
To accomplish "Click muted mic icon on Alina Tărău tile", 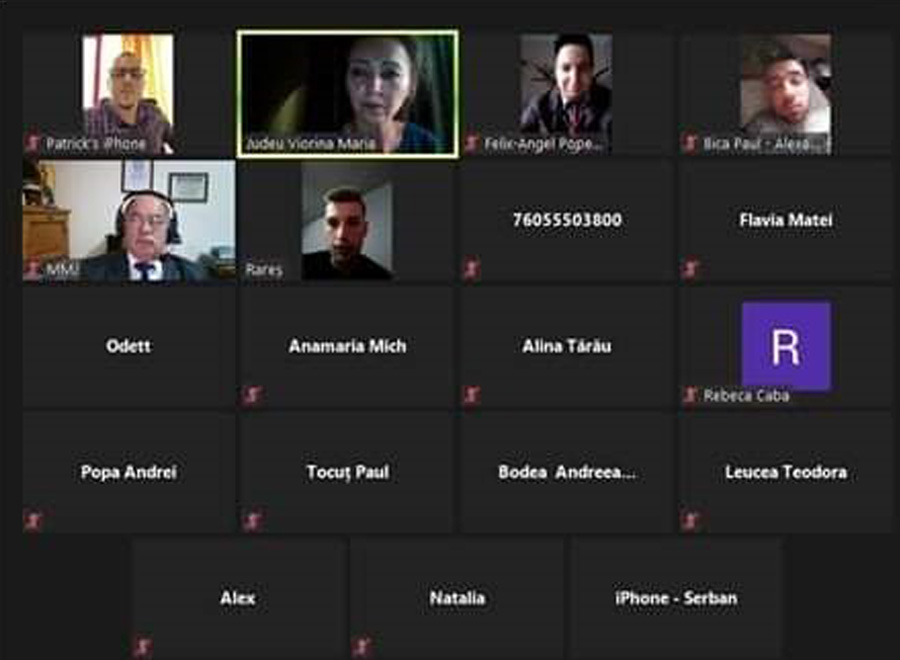I will tap(472, 394).
